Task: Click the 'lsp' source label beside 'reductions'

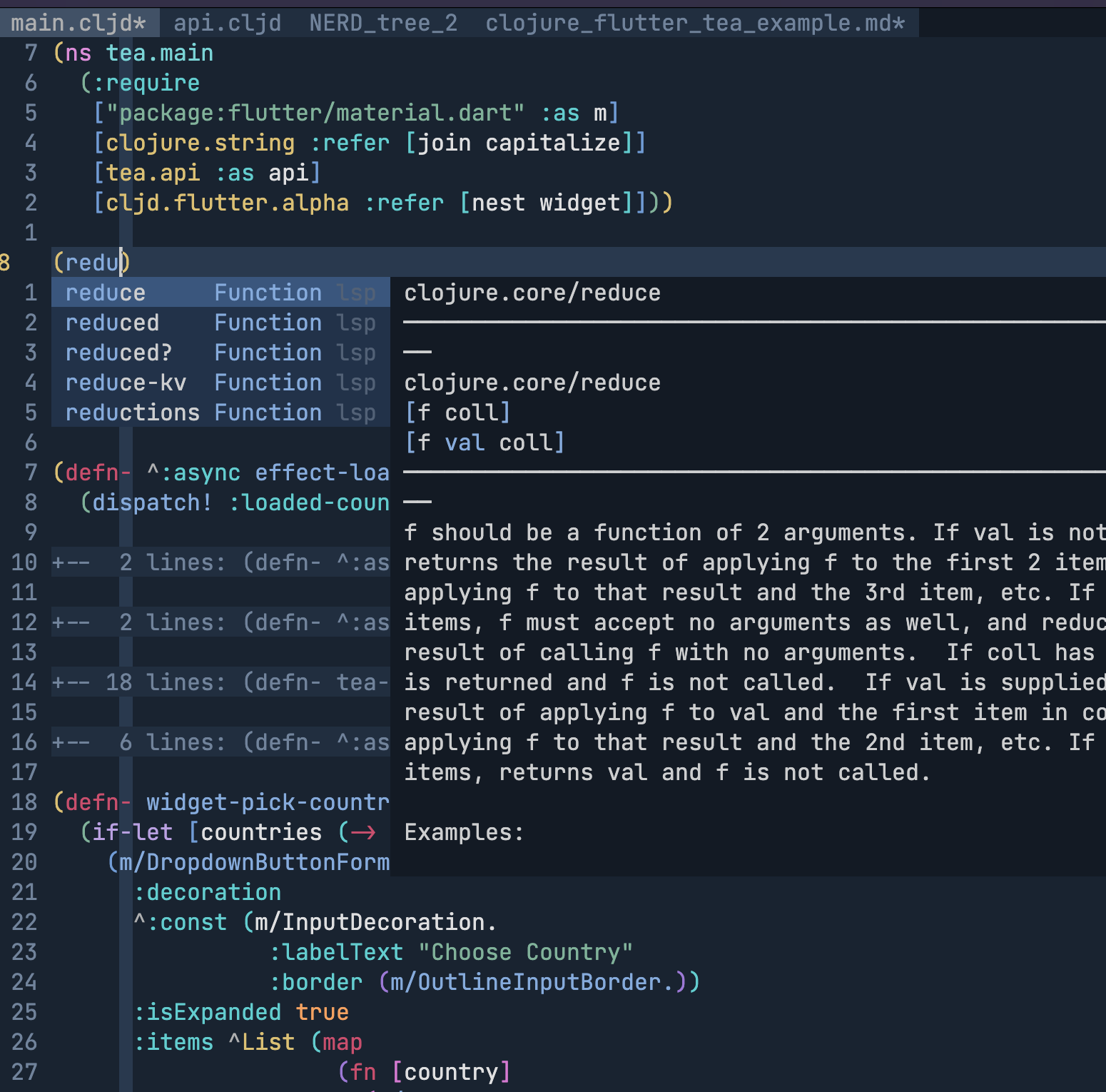Action: (356, 413)
